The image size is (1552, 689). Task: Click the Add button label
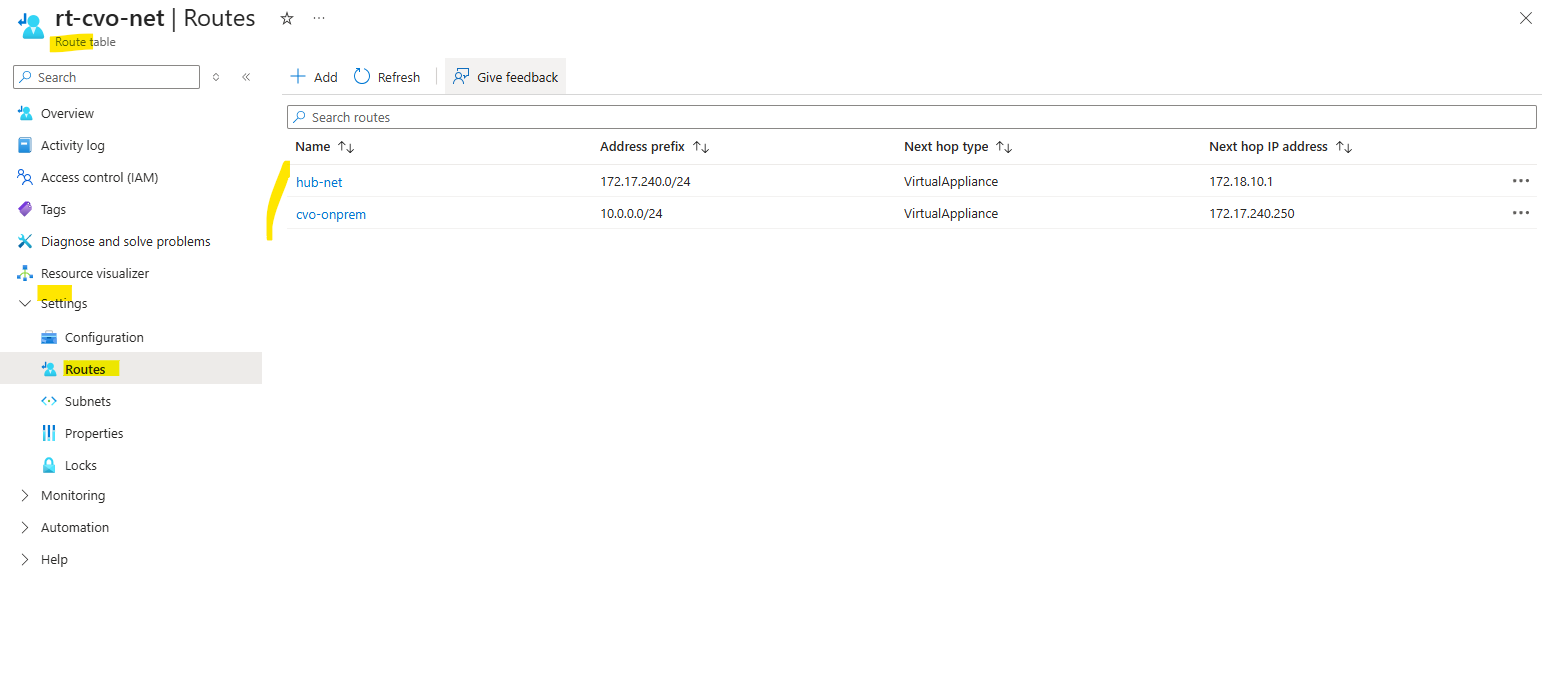326,77
